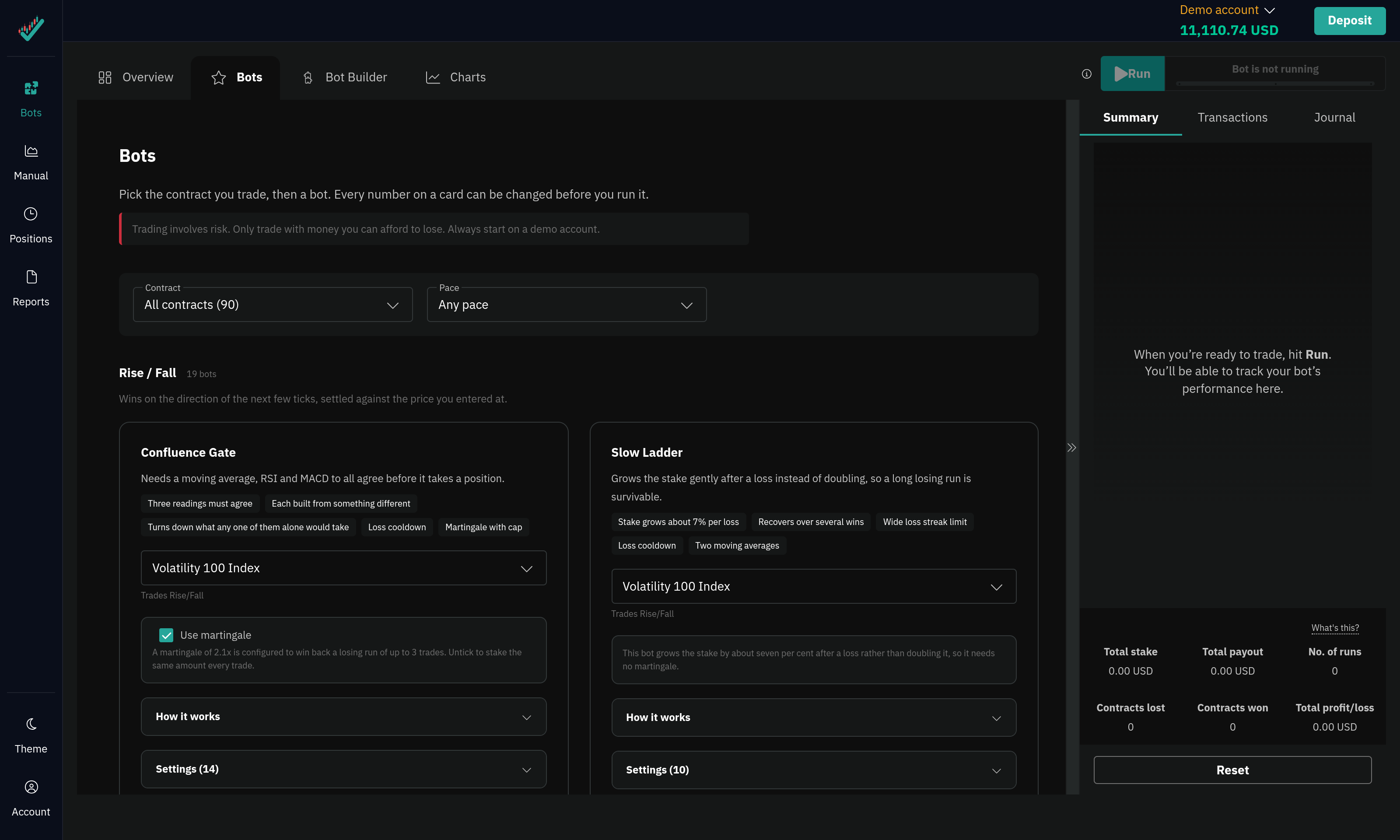The height and width of the screenshot is (840, 1400).
Task: Untick the Use martingale checkbox
Action: coord(166,635)
